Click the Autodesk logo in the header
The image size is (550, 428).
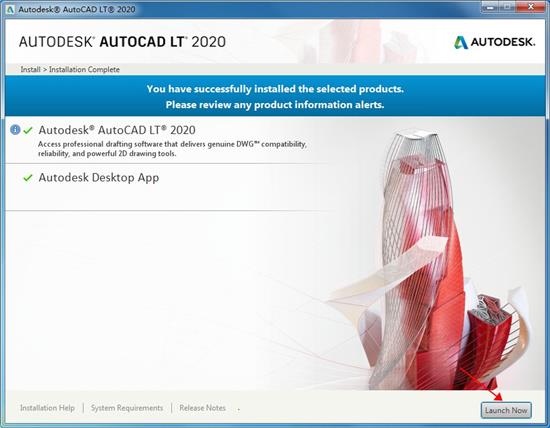point(495,42)
